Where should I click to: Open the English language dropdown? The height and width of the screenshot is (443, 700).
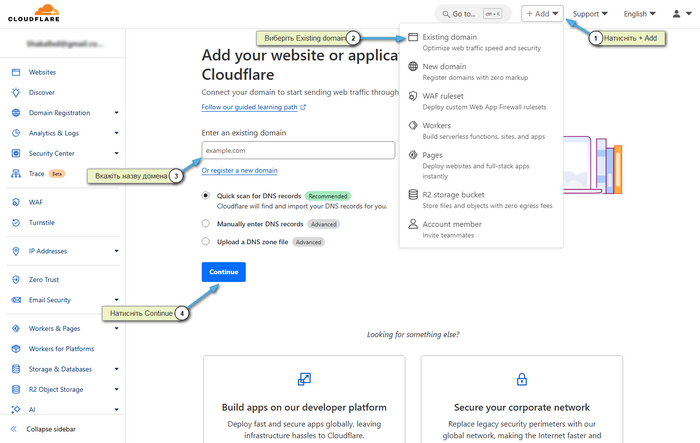[639, 14]
